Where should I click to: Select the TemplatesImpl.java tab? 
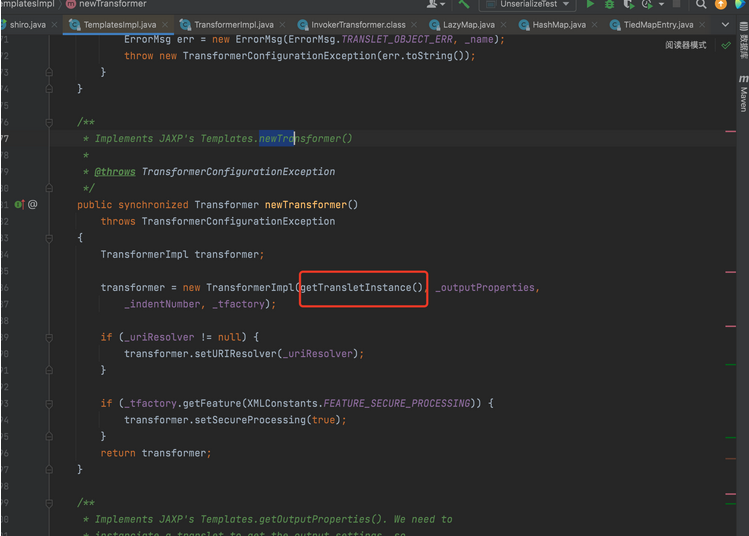point(119,24)
